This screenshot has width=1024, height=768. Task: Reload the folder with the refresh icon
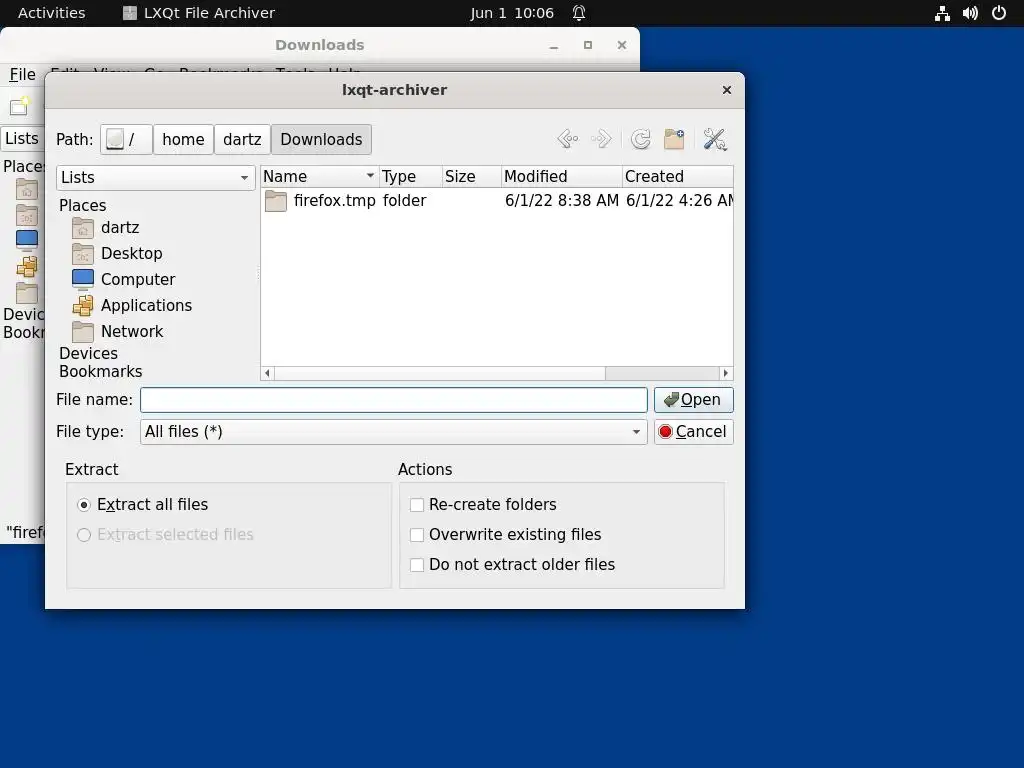641,139
